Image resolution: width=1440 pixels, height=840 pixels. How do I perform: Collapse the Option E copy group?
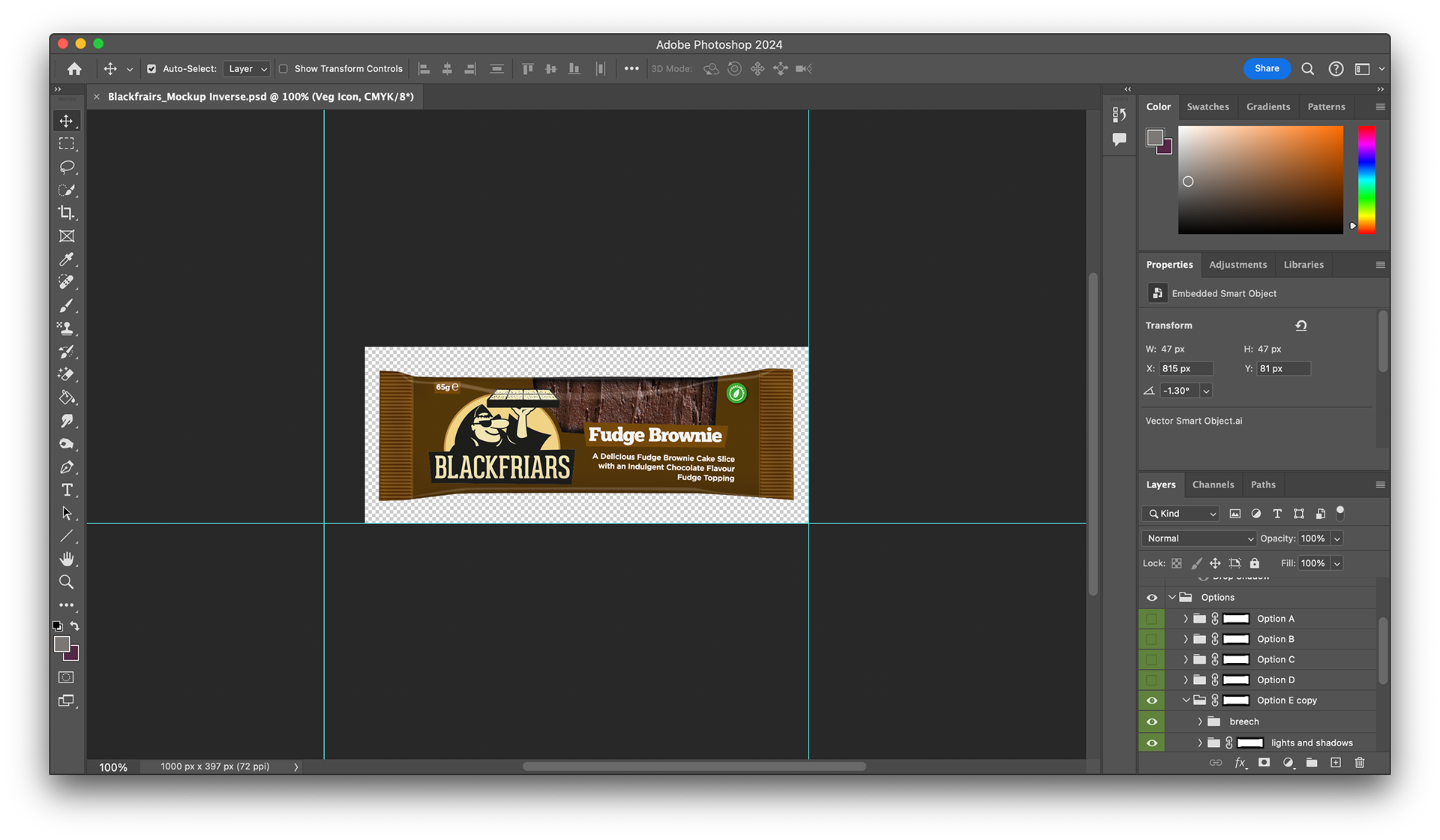(x=1186, y=700)
